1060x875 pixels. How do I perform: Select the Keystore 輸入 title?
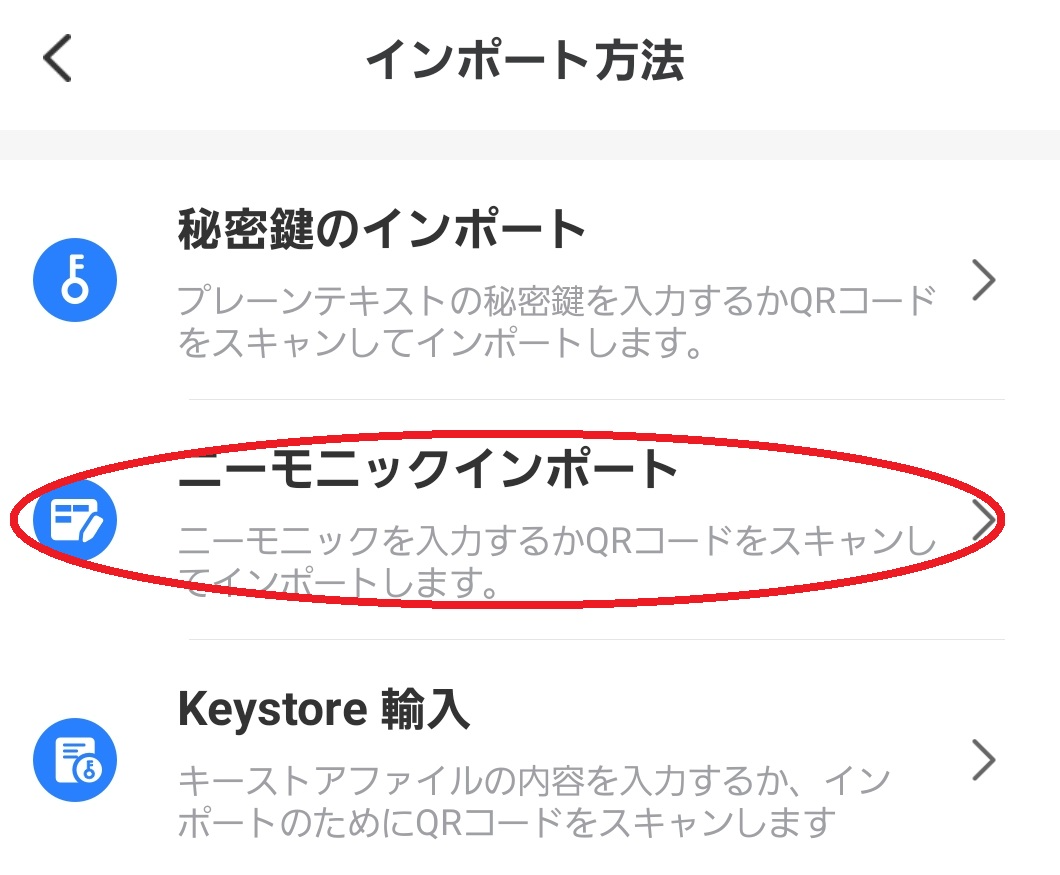[x=324, y=709]
